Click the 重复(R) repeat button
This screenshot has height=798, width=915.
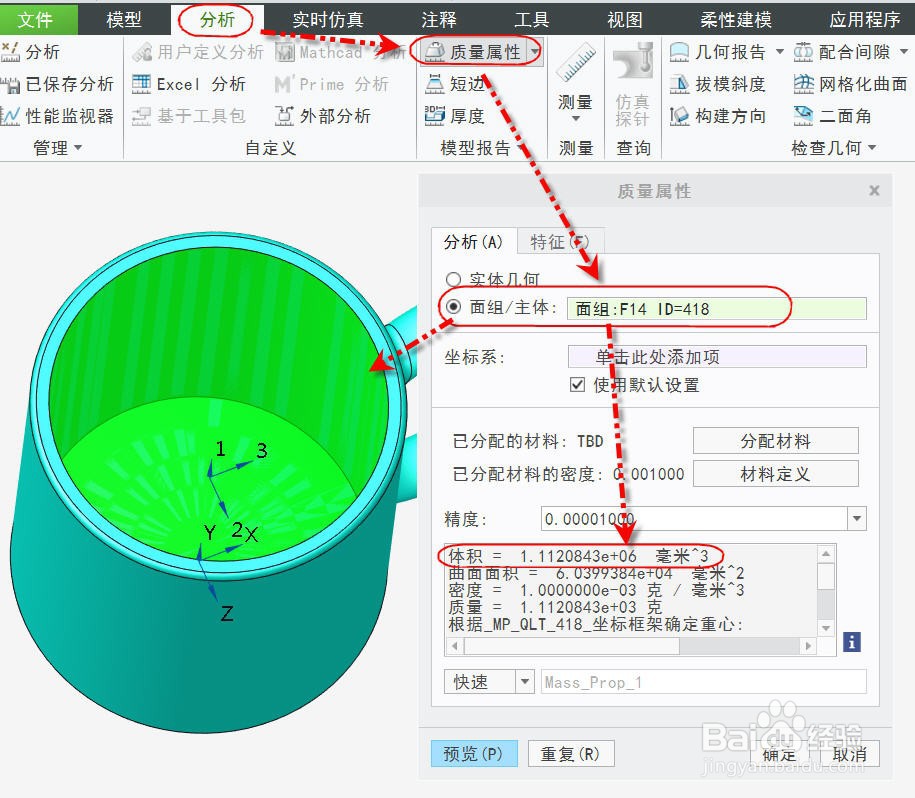point(571,754)
